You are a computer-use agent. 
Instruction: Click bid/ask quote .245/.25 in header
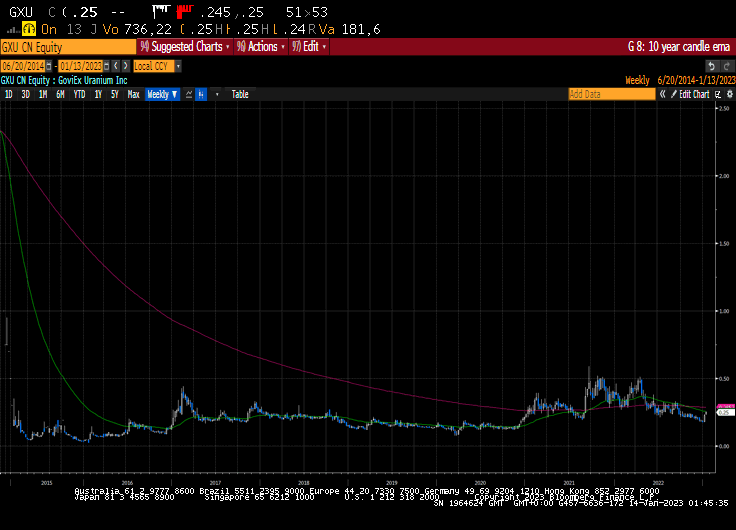tap(231, 12)
